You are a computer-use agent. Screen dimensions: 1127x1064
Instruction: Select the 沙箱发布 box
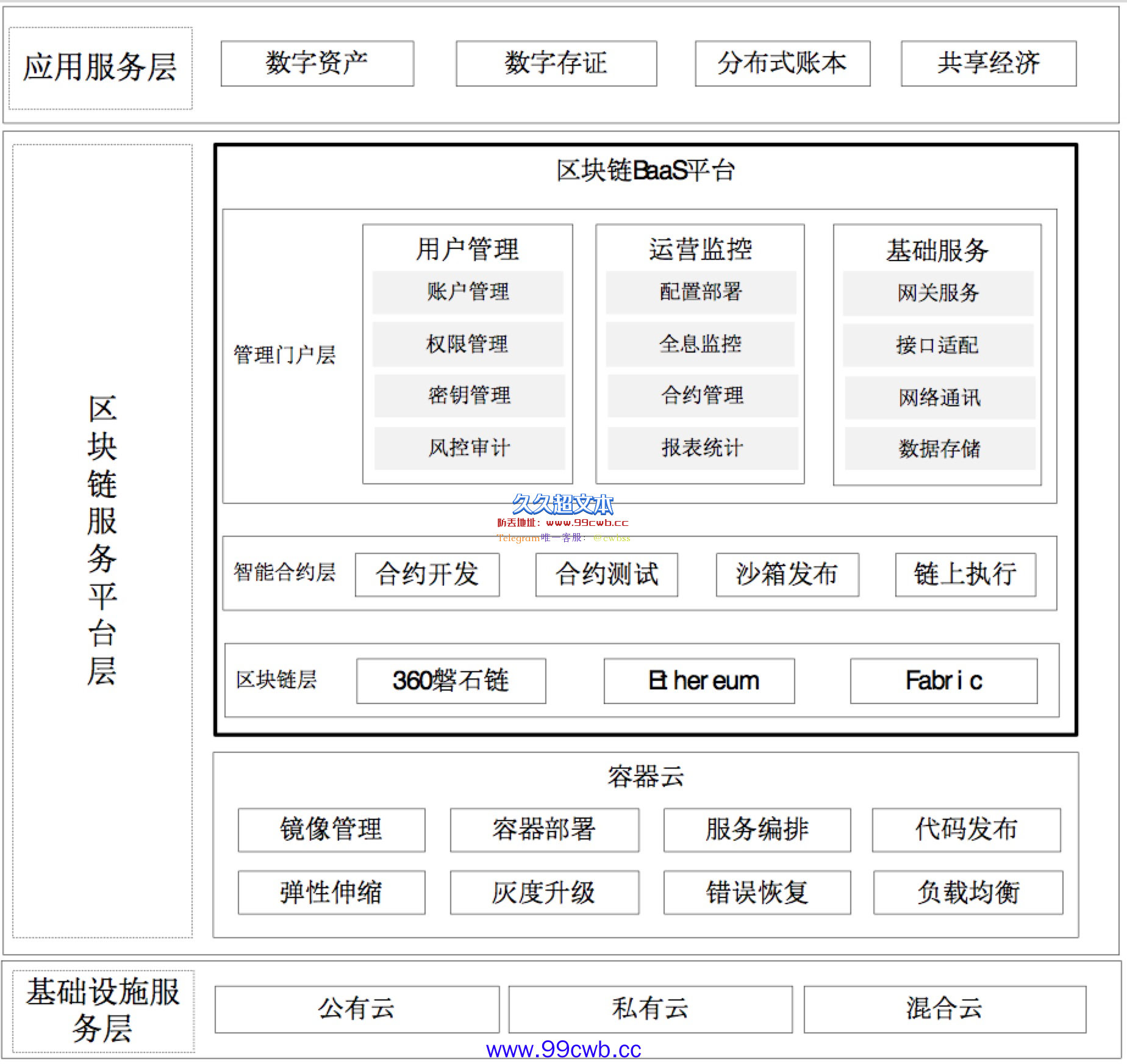pyautogui.click(x=787, y=575)
